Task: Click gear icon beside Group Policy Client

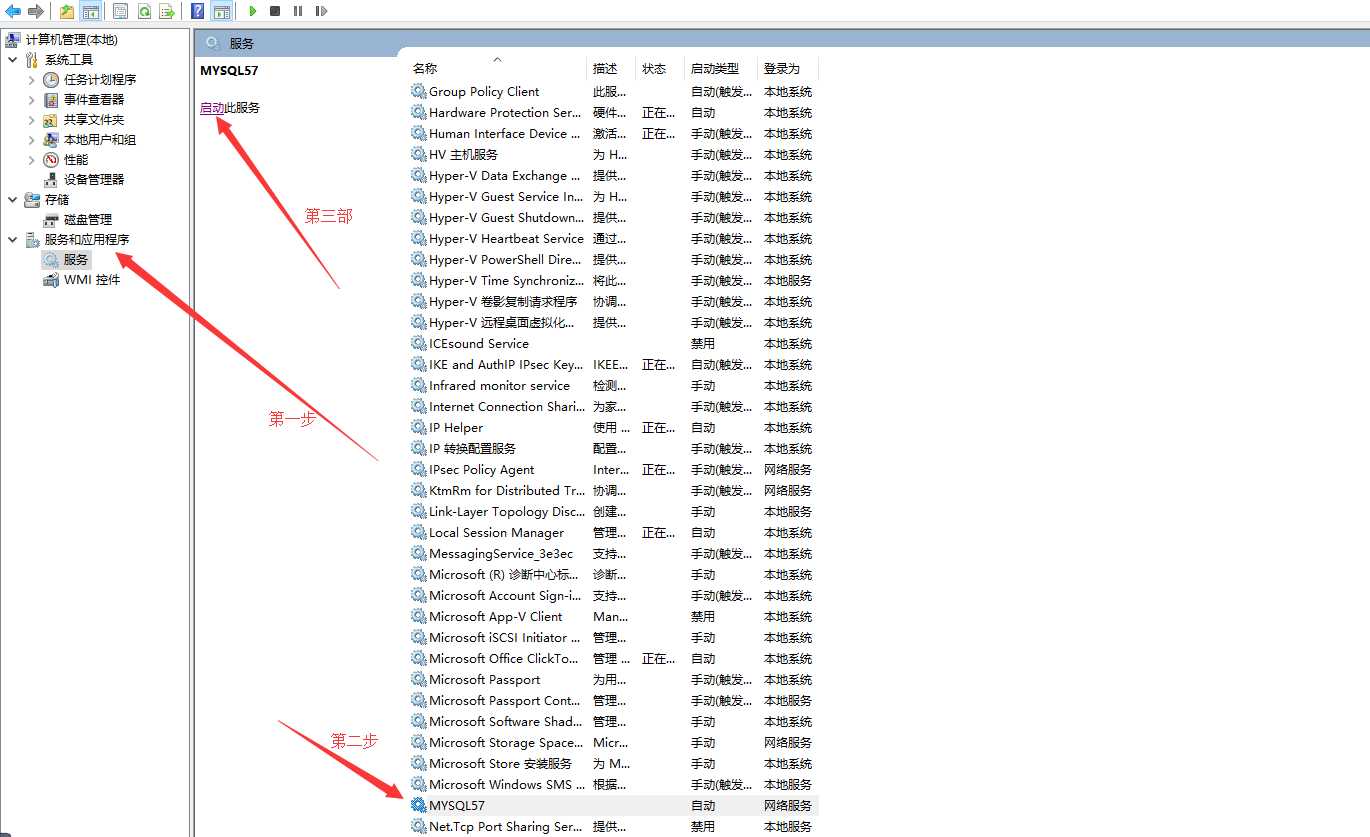Action: point(419,91)
